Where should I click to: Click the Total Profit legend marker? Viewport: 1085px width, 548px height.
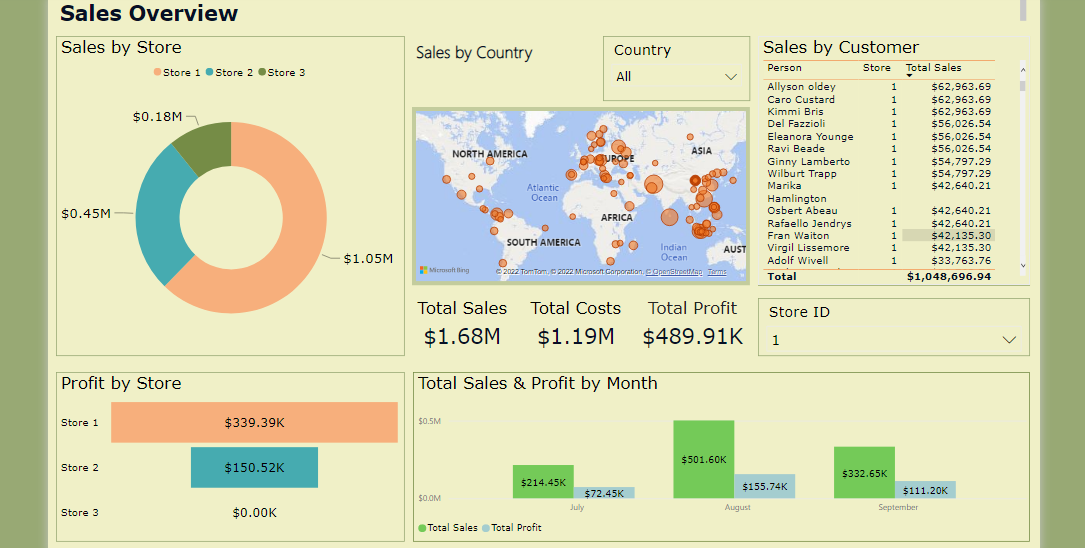point(486,527)
